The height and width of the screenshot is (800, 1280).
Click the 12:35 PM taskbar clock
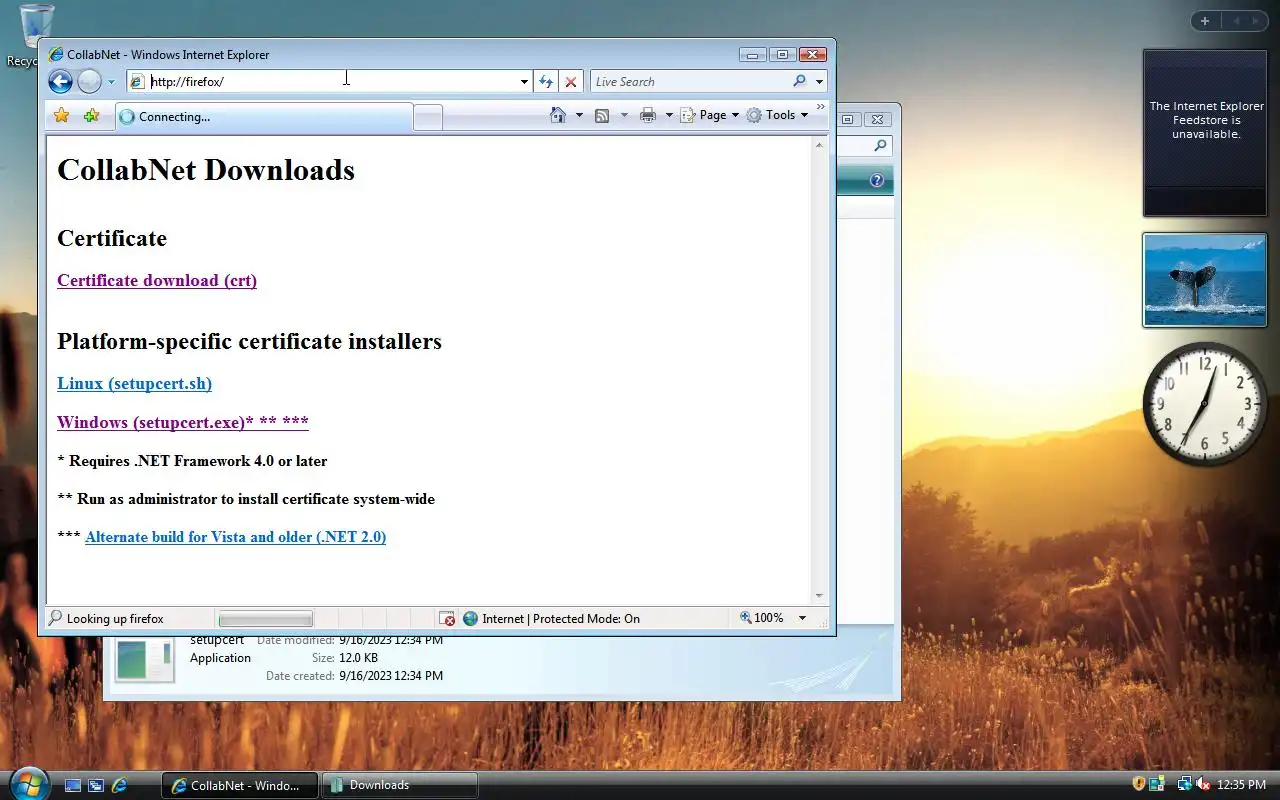[x=1243, y=785]
